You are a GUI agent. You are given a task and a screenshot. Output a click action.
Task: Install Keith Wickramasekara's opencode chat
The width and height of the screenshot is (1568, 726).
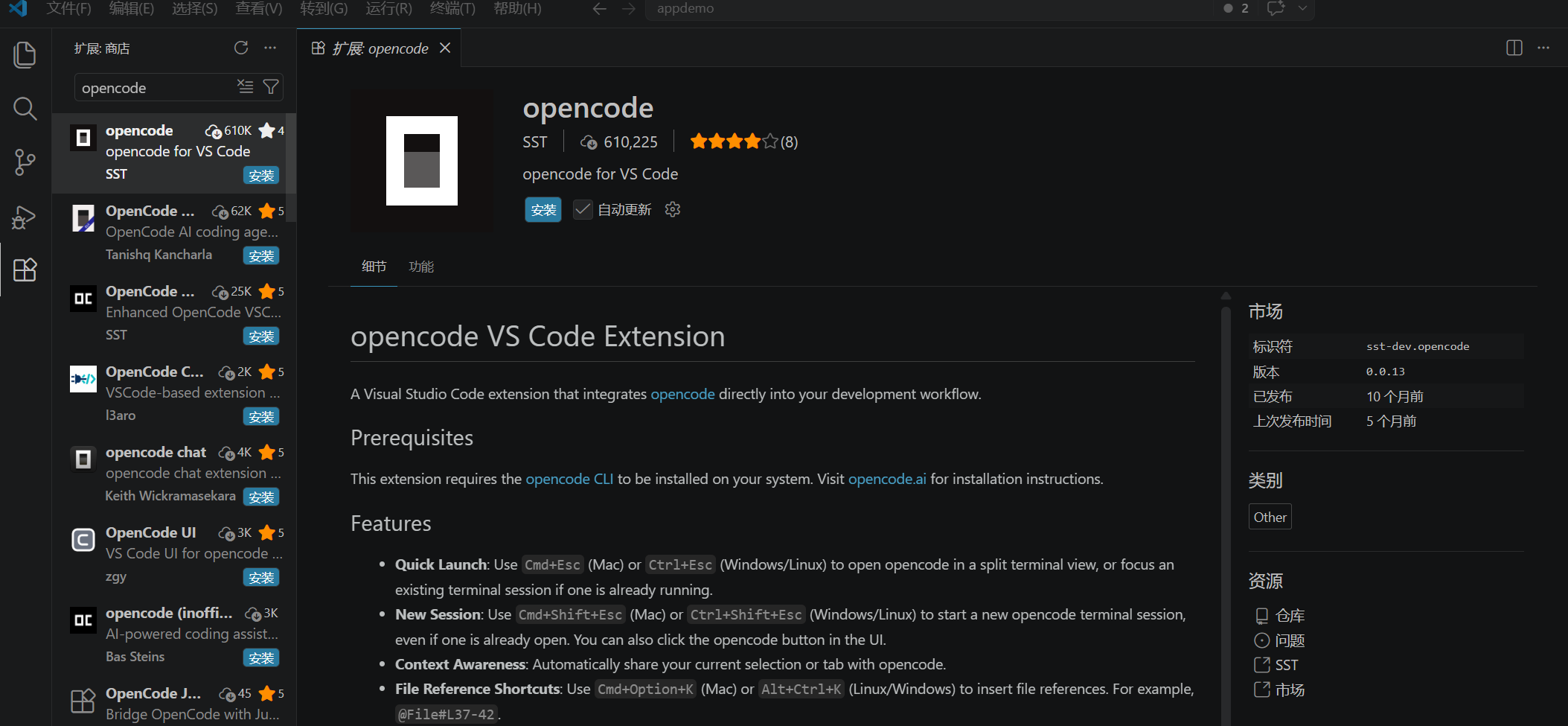coord(261,497)
